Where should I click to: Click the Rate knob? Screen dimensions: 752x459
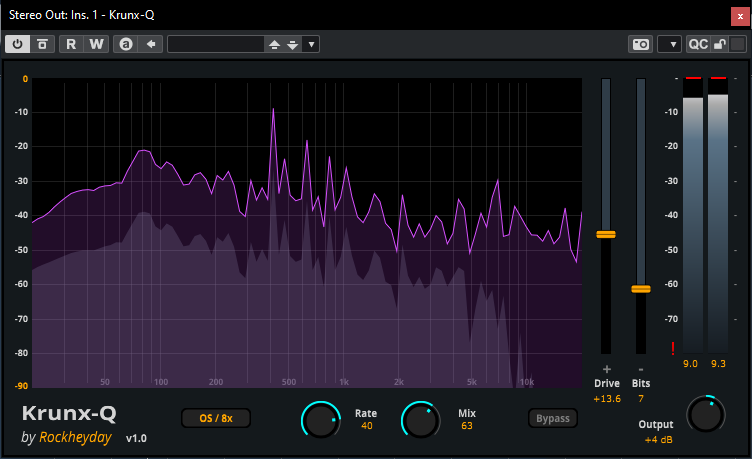coord(321,421)
